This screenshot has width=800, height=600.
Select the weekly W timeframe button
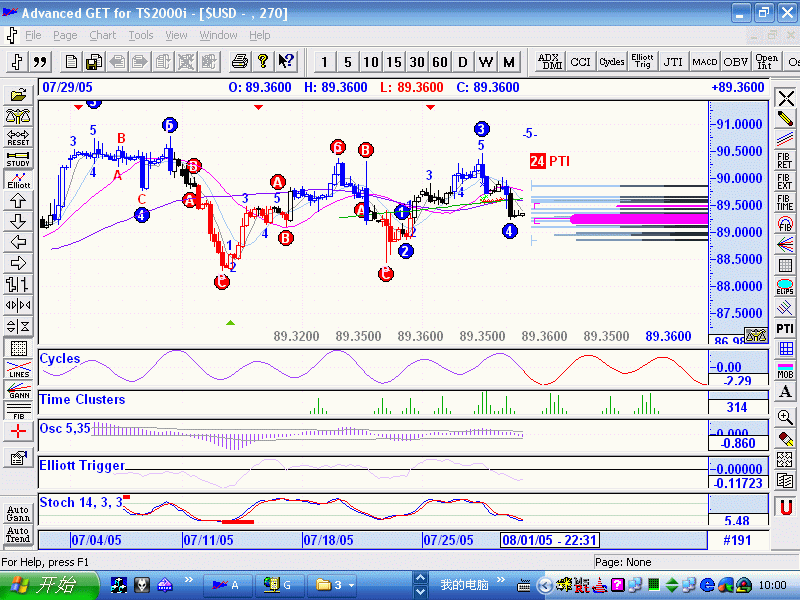point(486,62)
